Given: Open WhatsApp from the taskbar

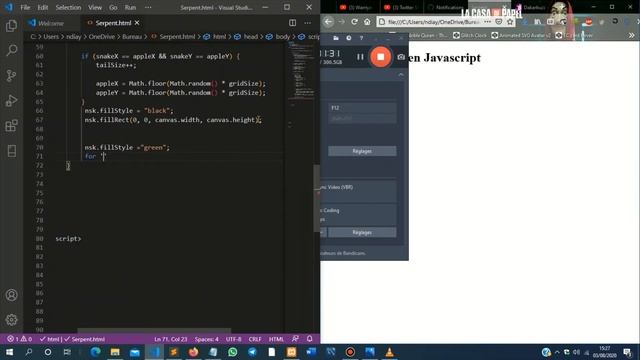Looking at the screenshot, I should [233, 352].
